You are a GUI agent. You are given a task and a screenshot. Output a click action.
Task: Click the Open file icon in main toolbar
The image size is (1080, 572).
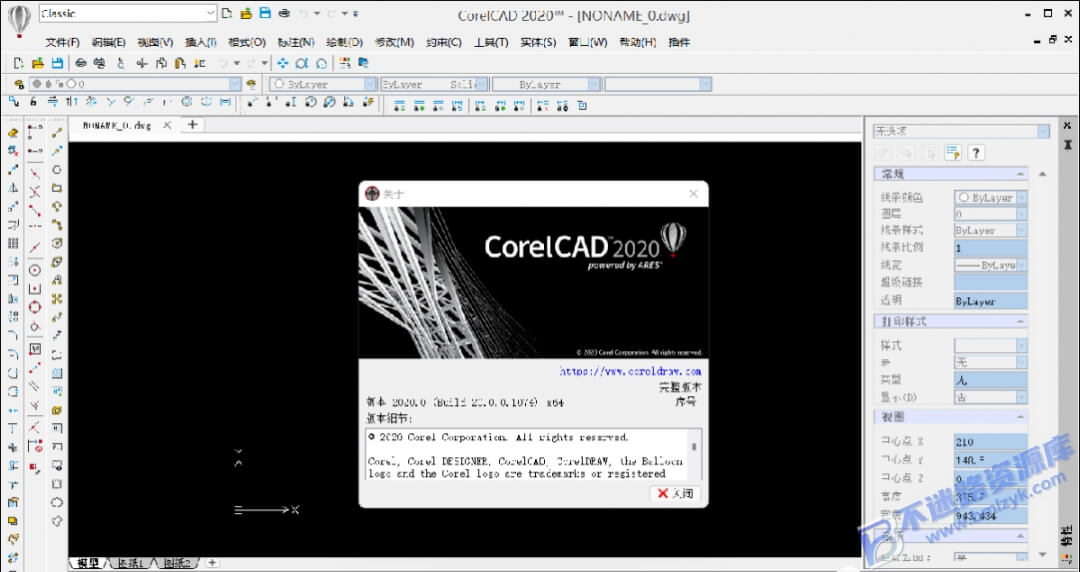38,63
